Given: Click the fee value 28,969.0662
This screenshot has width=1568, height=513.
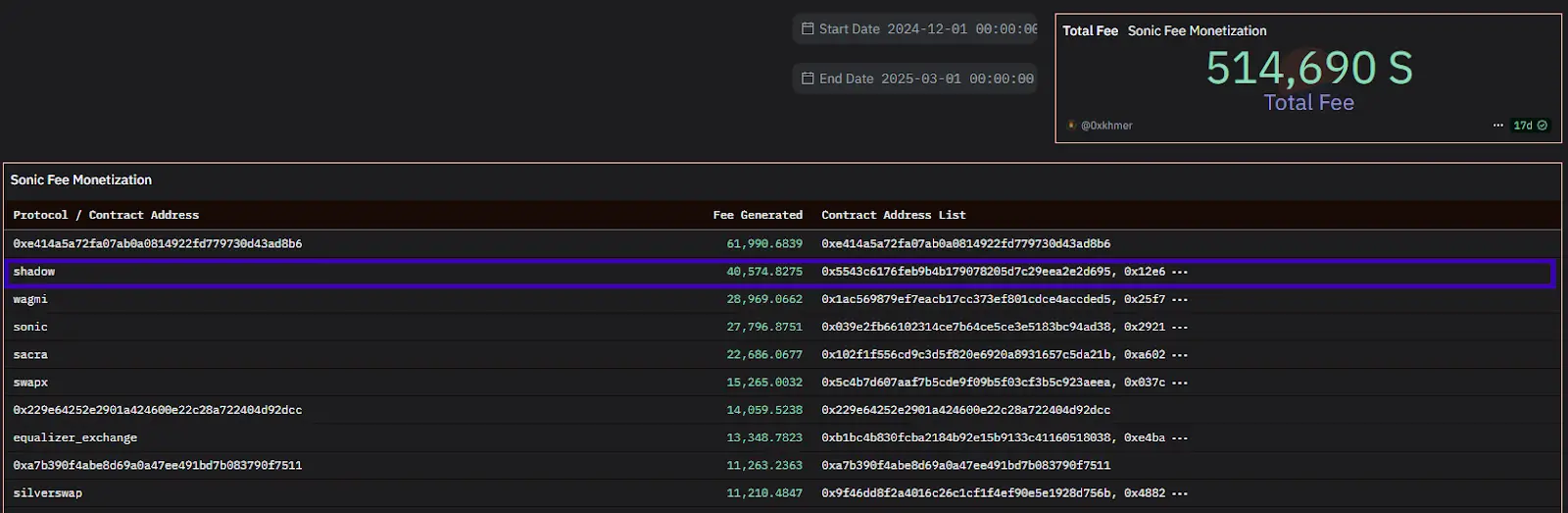Looking at the screenshot, I should (x=764, y=299).
